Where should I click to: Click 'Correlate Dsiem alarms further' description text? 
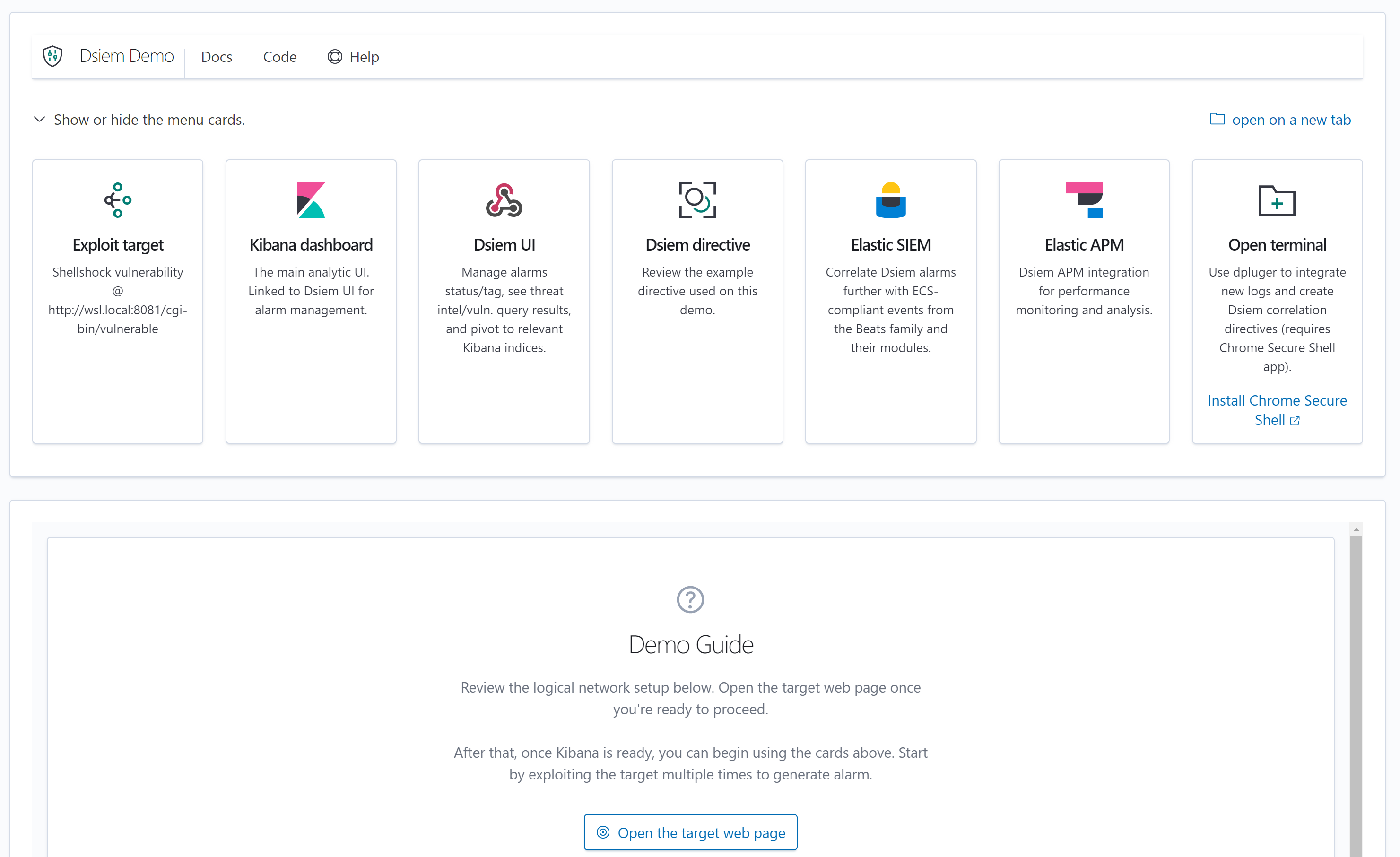890,310
